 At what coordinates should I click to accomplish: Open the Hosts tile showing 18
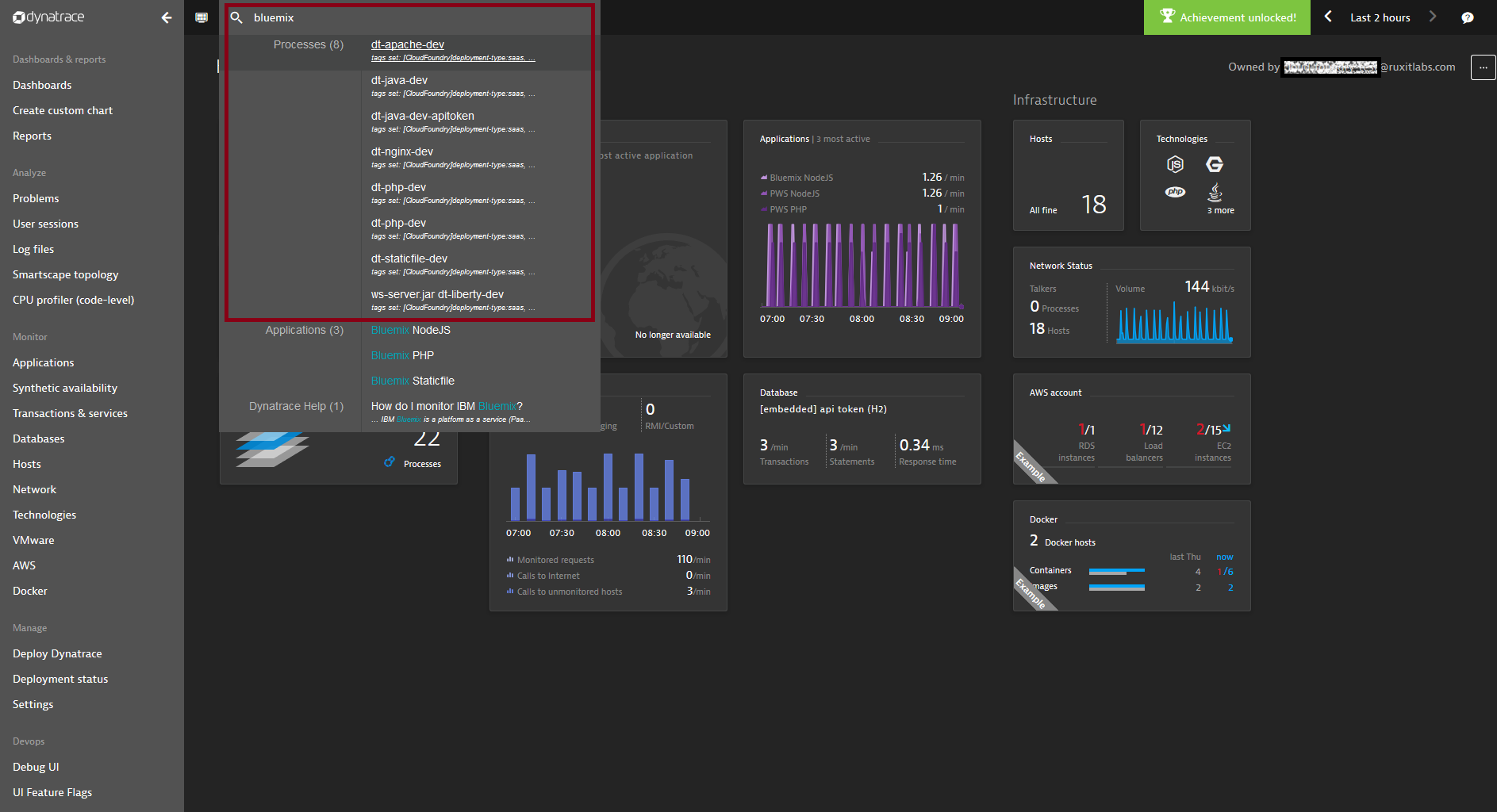coord(1068,175)
